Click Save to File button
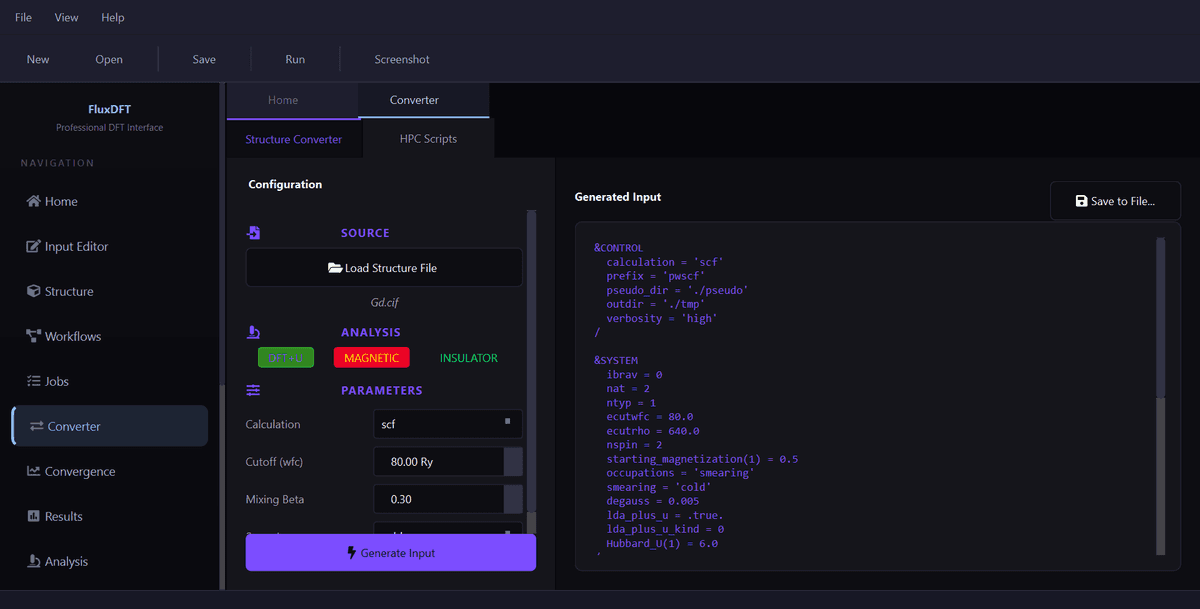The image size is (1200, 609). point(1115,201)
